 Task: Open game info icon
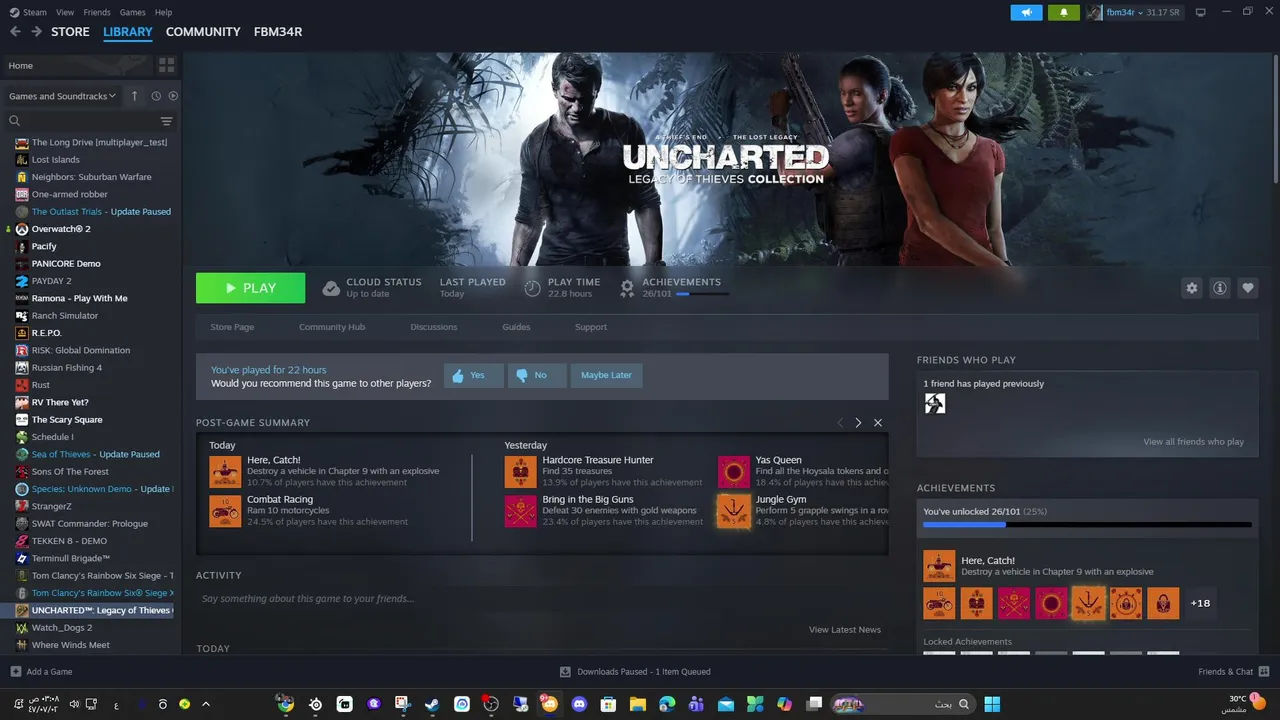1219,288
